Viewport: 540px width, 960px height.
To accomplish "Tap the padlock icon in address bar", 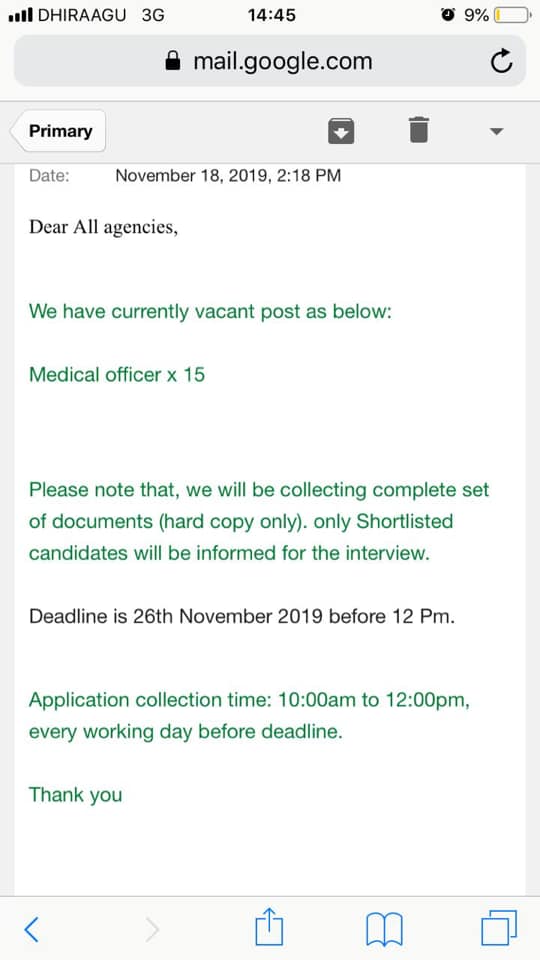I will (173, 61).
